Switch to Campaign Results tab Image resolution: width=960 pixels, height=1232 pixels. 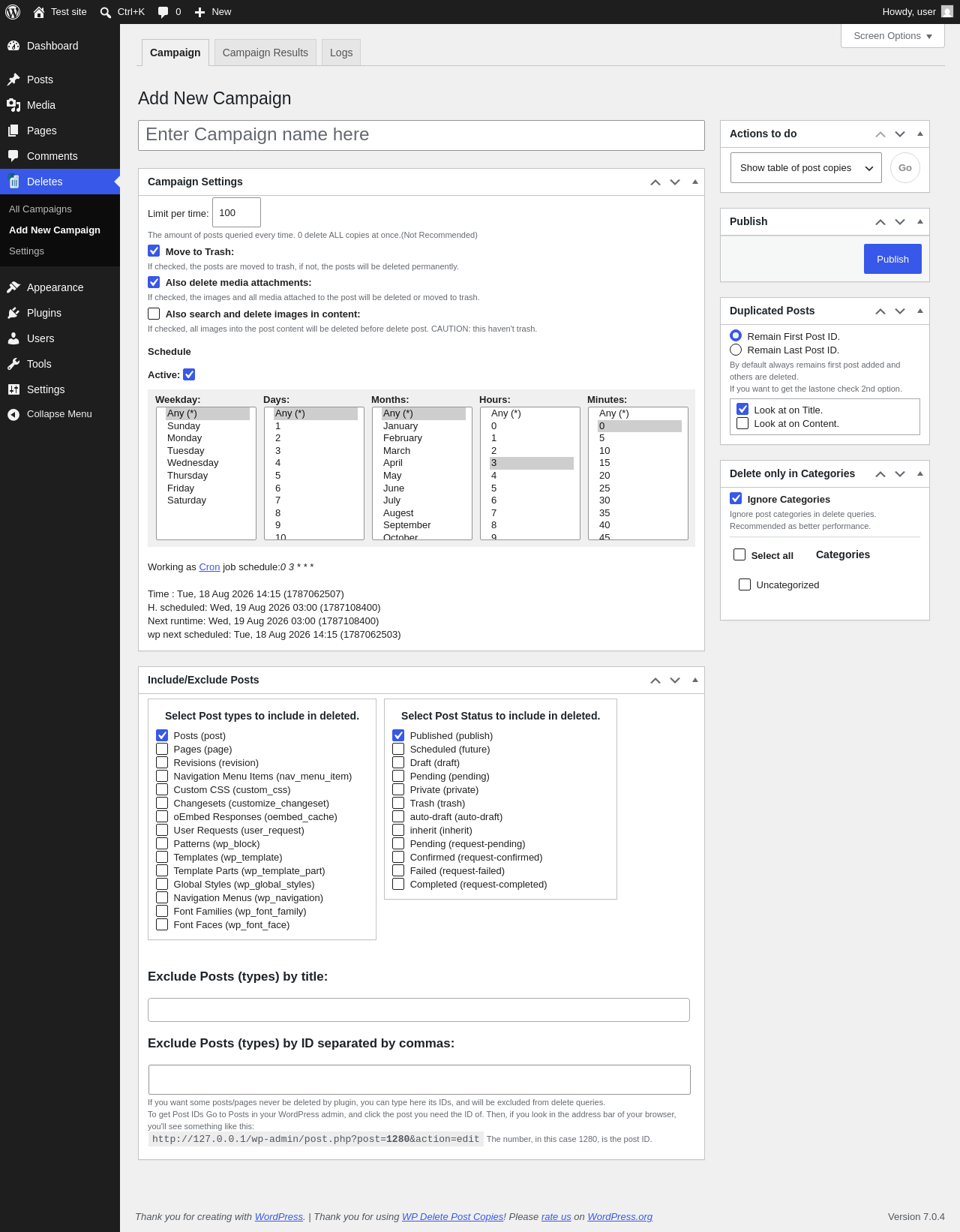pyautogui.click(x=265, y=53)
